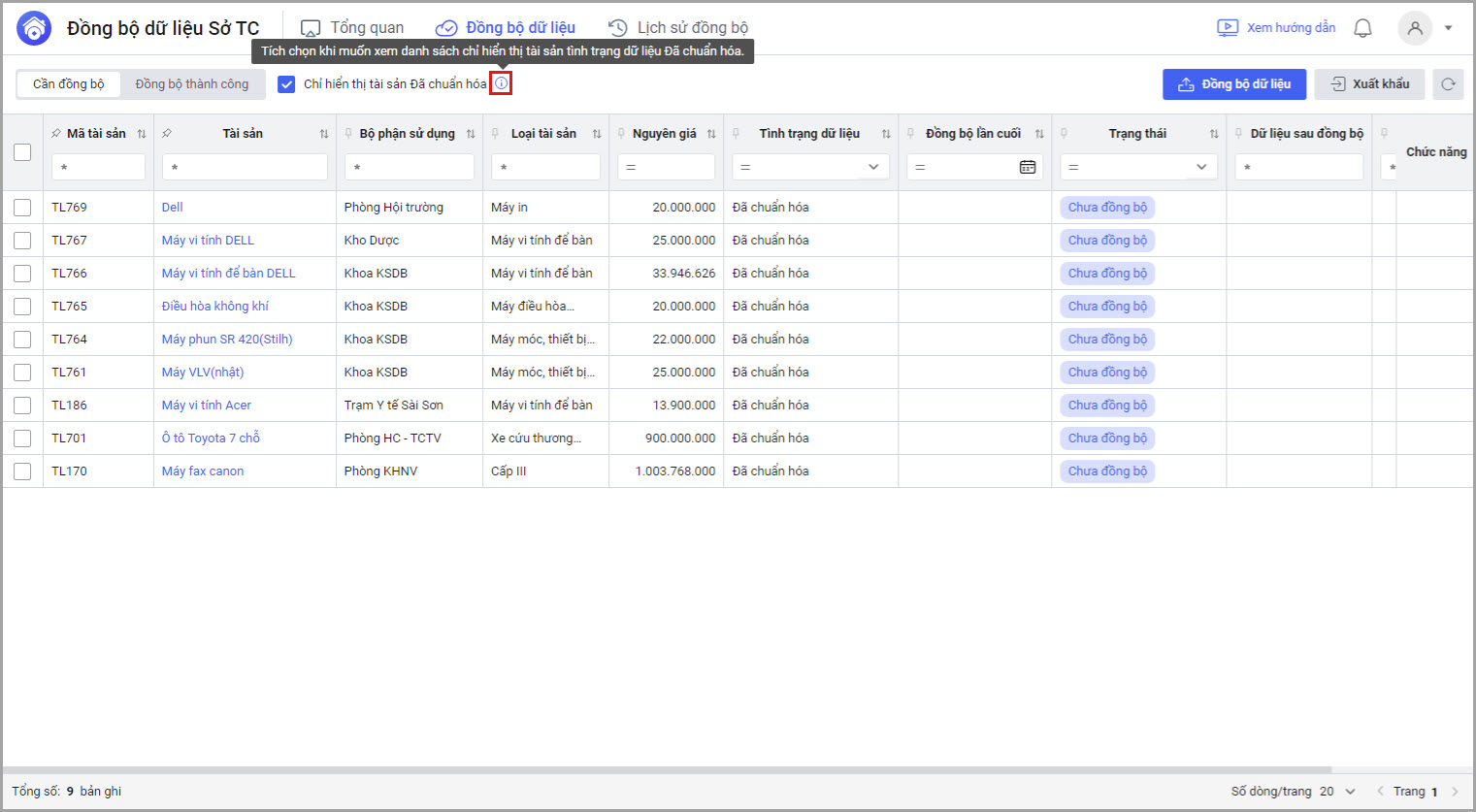Tick the select-all header checkbox
The width and height of the screenshot is (1476, 812).
click(x=22, y=152)
